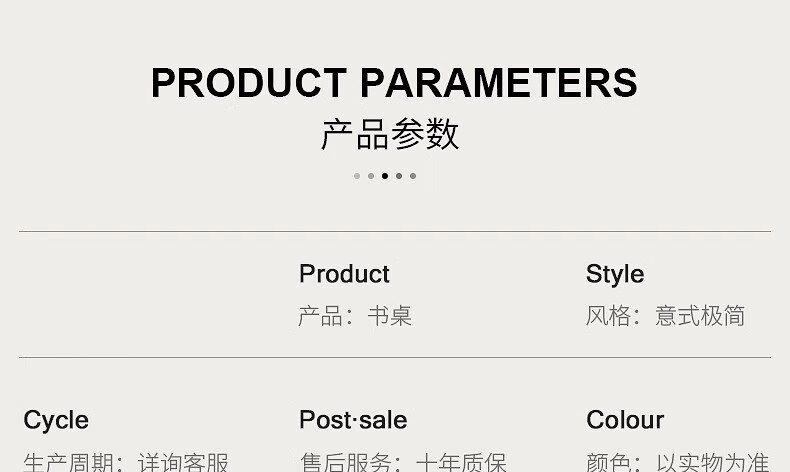Click the first pagination dot
The height and width of the screenshot is (472, 790).
[357, 176]
